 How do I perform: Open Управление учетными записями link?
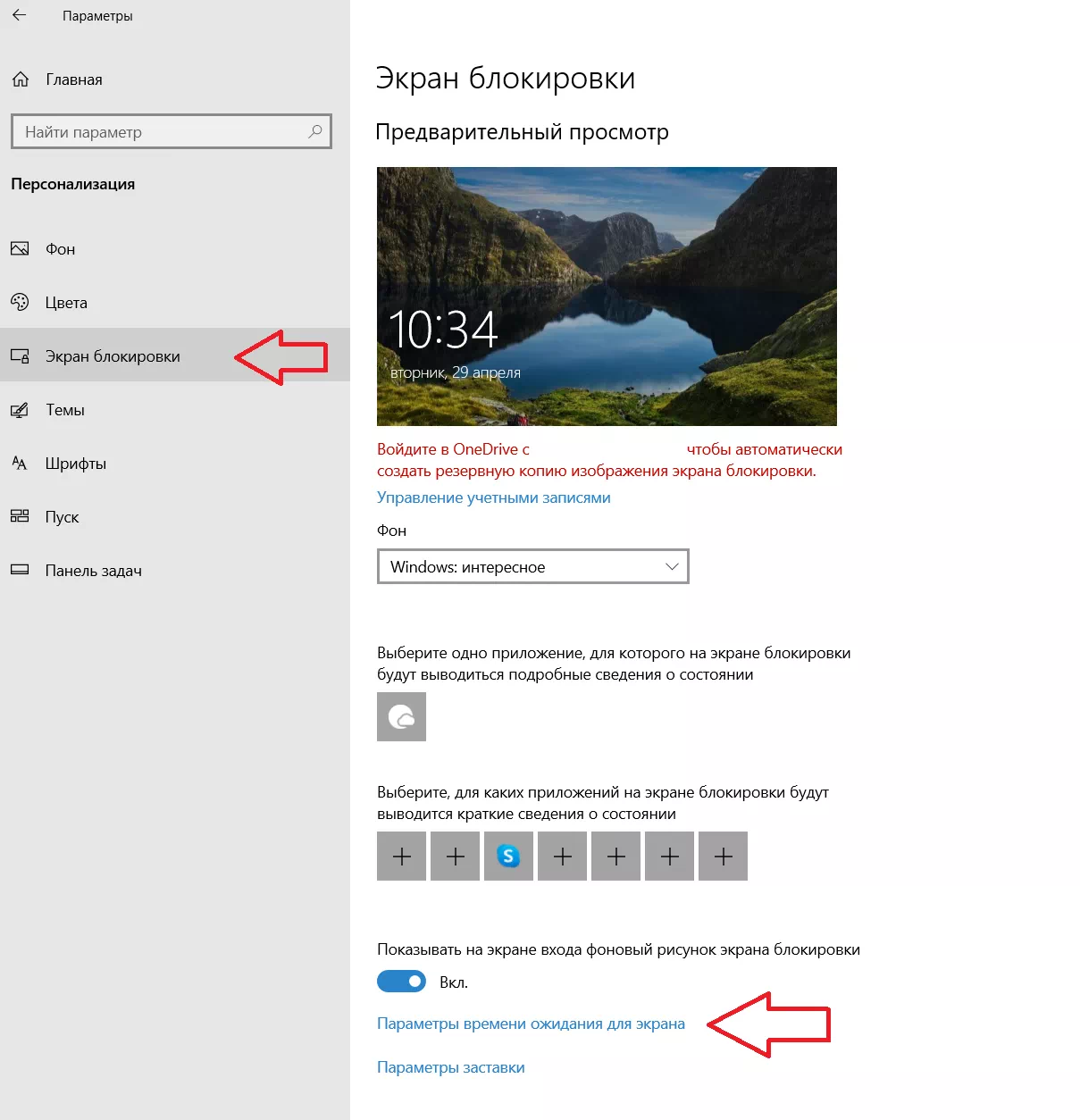click(494, 497)
